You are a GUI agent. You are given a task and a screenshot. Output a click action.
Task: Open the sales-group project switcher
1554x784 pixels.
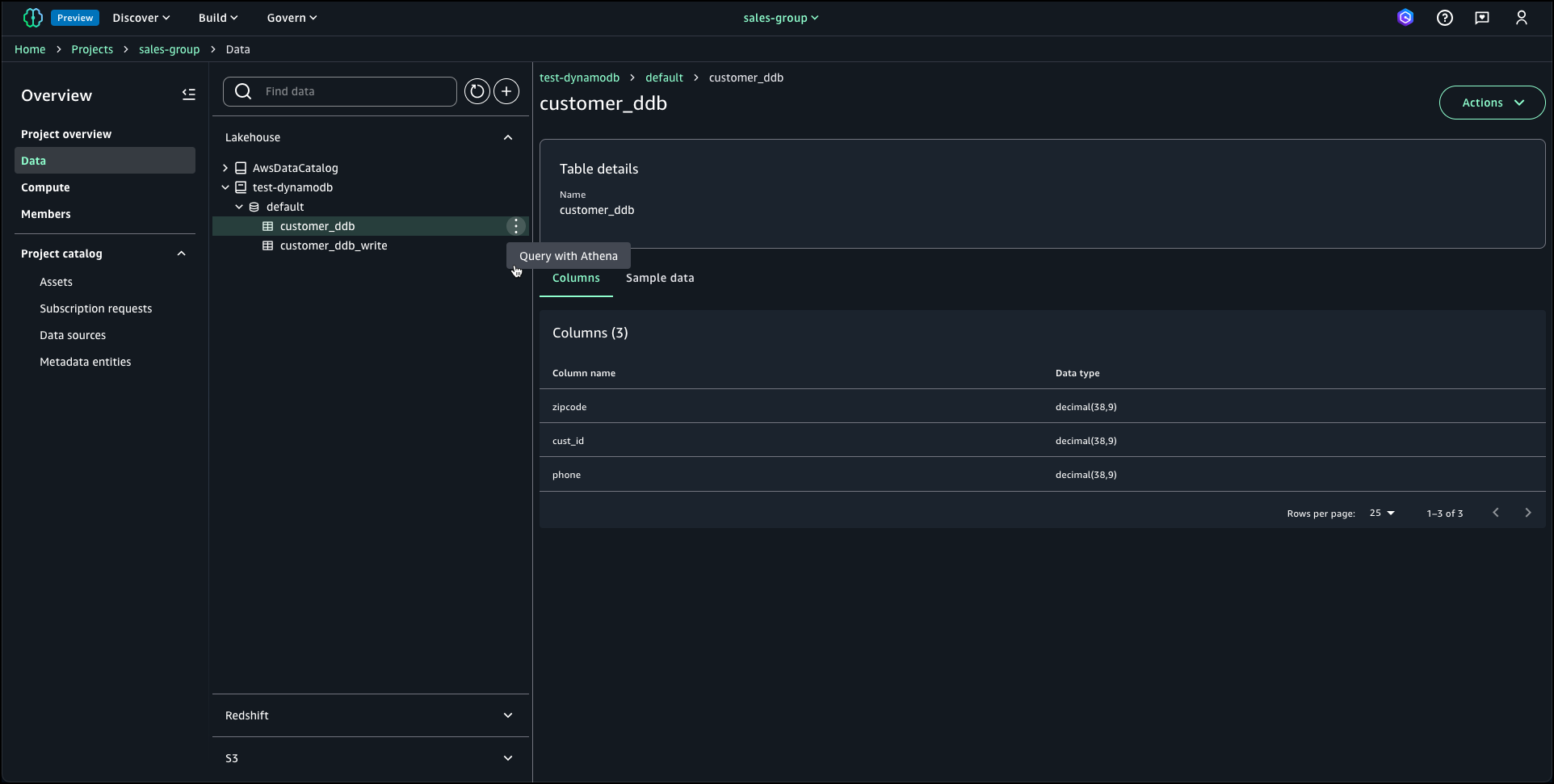(x=781, y=18)
